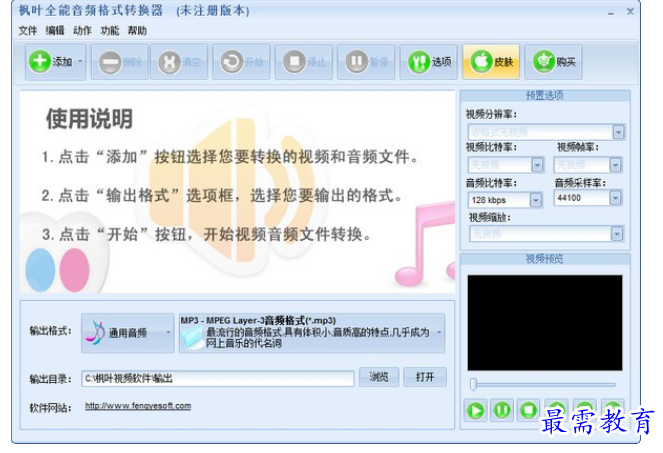
Task: Click the preview seek slider handle
Action: point(473,384)
